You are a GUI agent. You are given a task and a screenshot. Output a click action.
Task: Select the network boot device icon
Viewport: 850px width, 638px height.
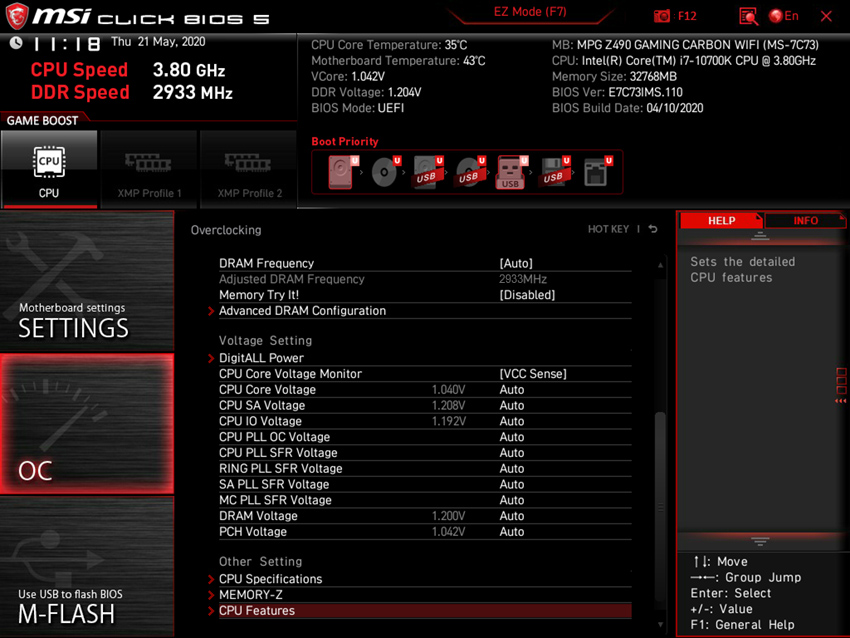point(597,172)
